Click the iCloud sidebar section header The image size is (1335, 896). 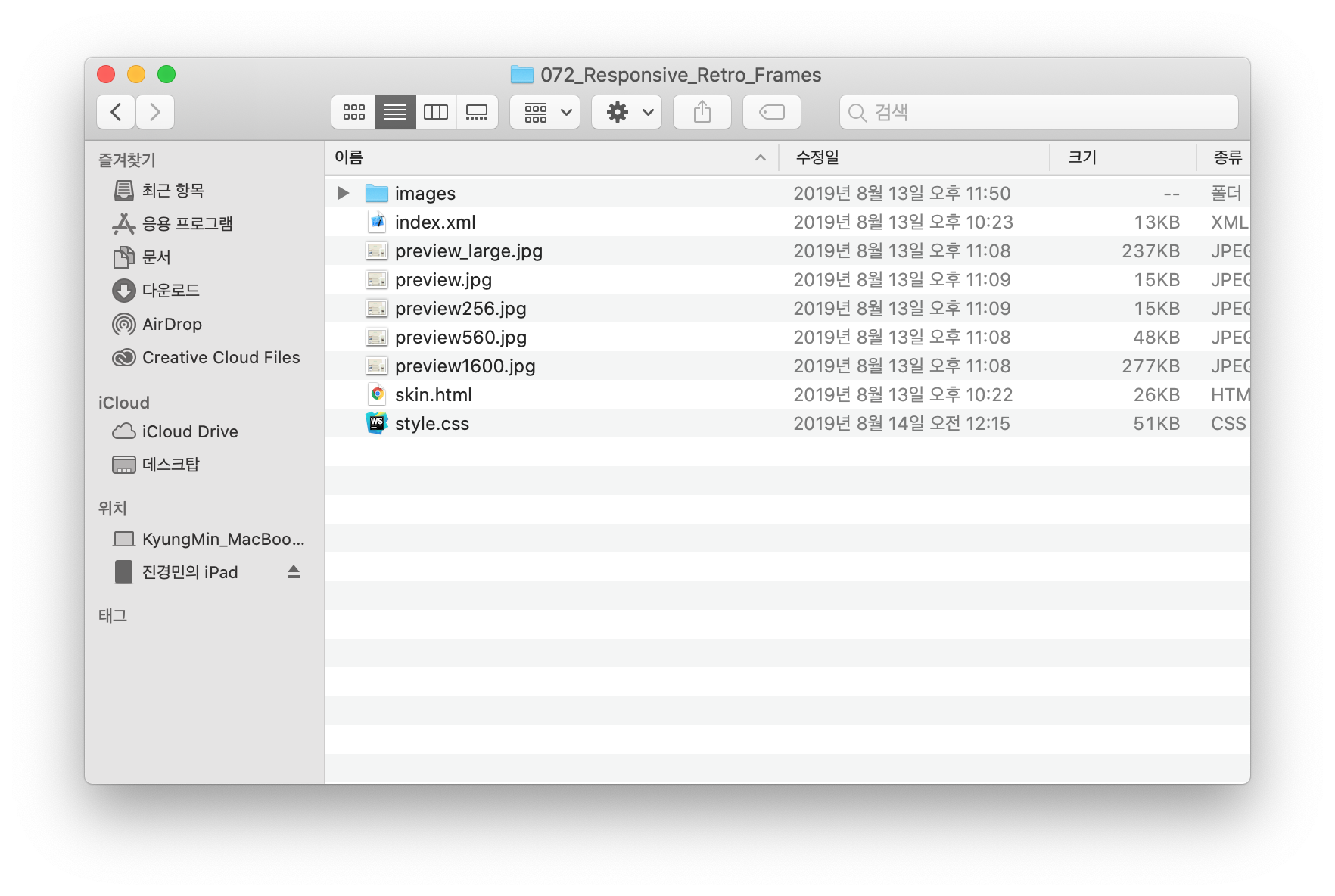tap(124, 403)
